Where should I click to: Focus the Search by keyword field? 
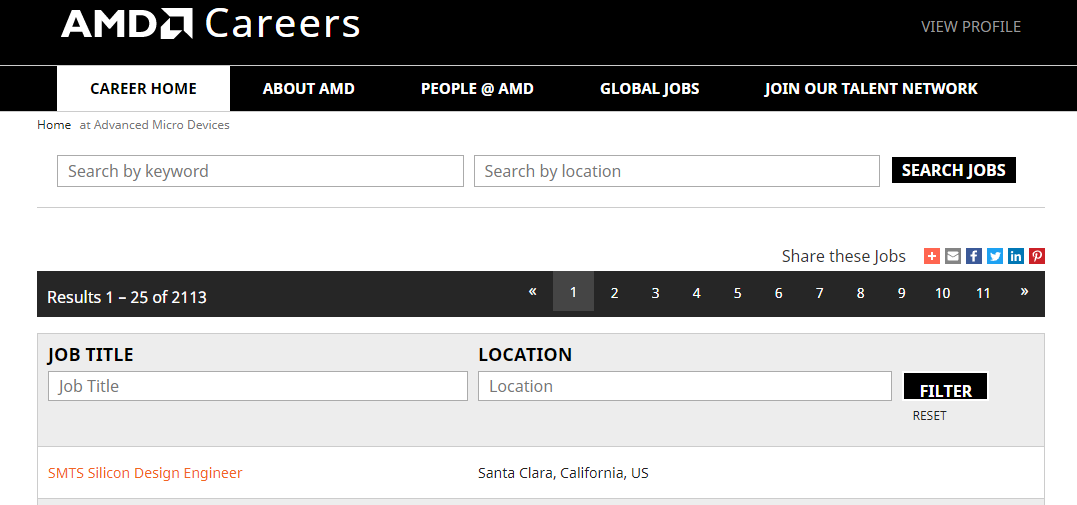[260, 171]
